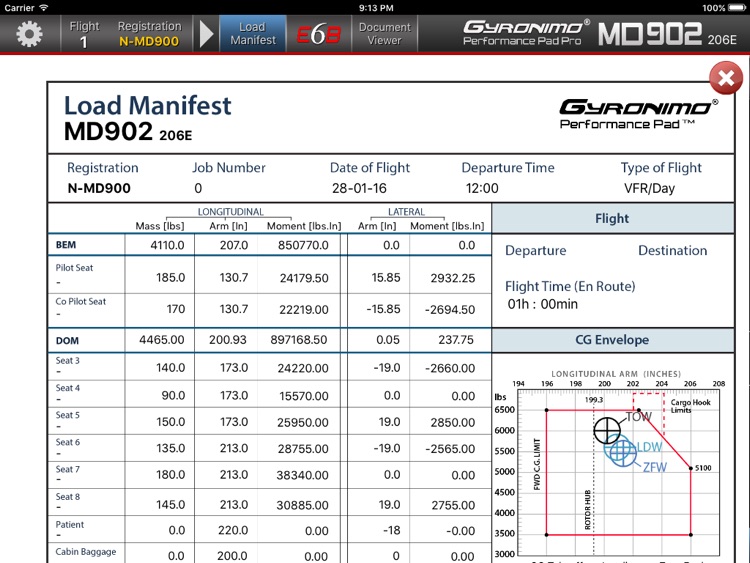This screenshot has width=750, height=563.
Task: Tap Seat 7 mass 180.0
Action: pos(171,475)
